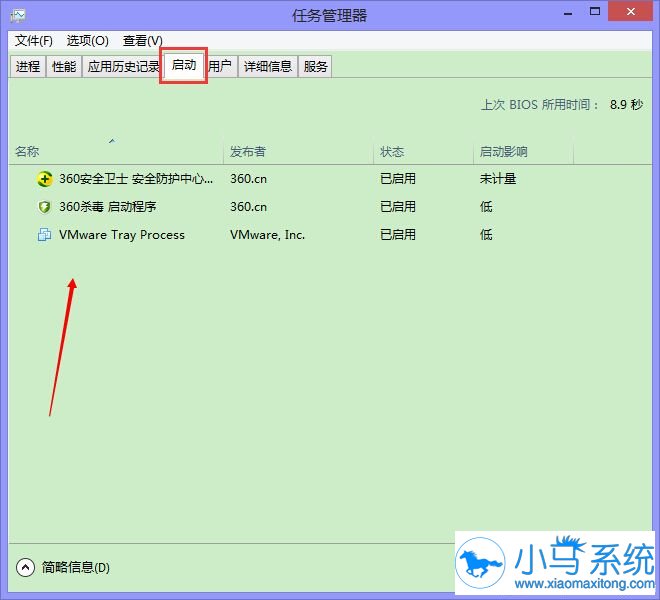The width and height of the screenshot is (660, 600).
Task: Click the 简略信息(D) label
Action: click(76, 567)
